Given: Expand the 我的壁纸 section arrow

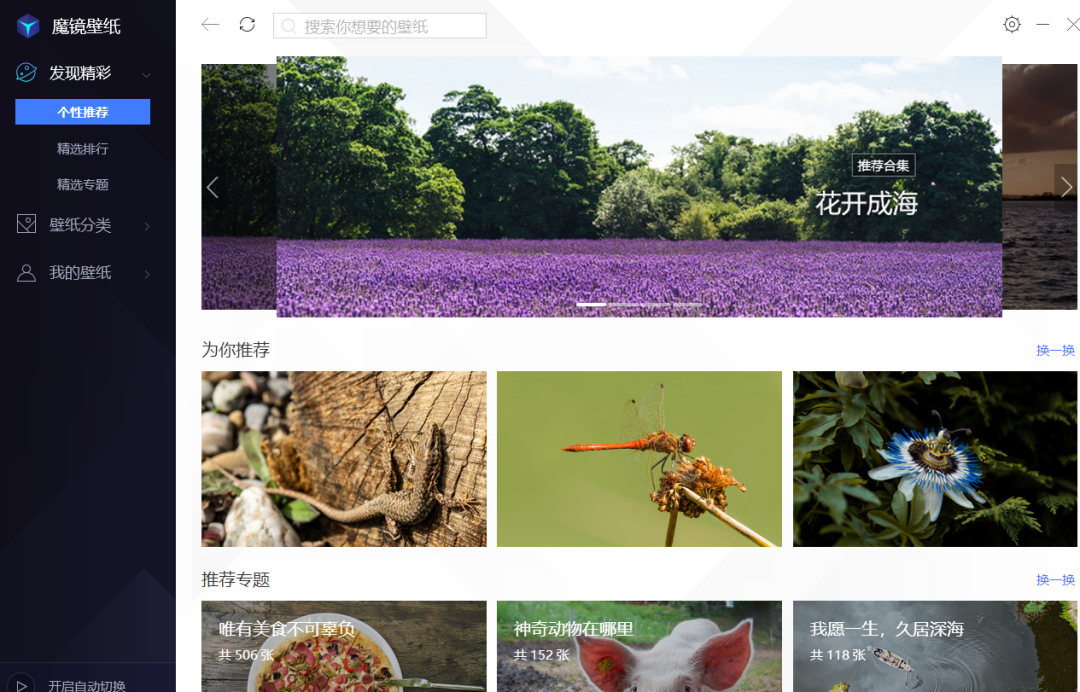Looking at the screenshot, I should click(147, 274).
